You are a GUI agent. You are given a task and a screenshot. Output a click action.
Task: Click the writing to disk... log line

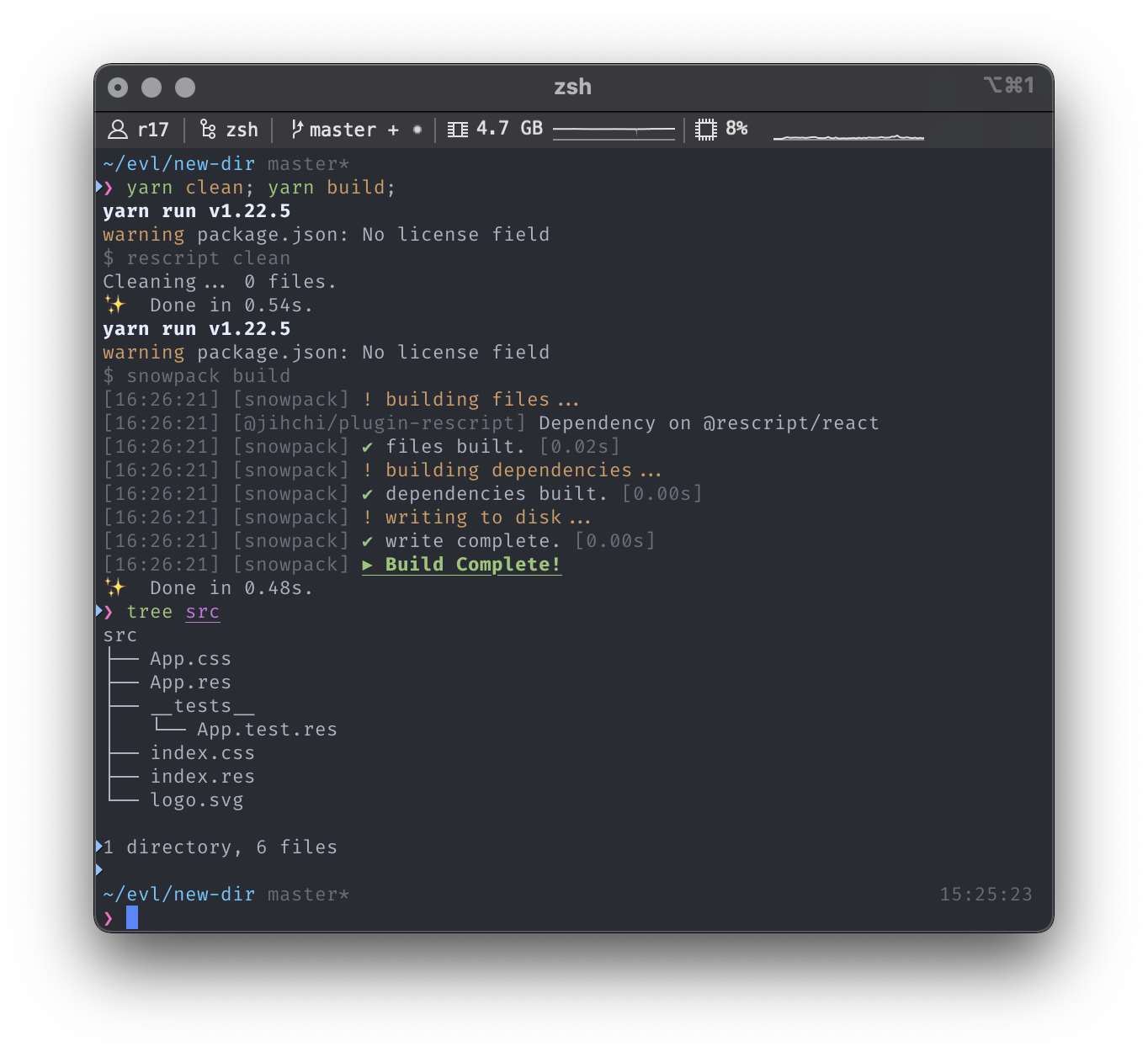coord(347,517)
